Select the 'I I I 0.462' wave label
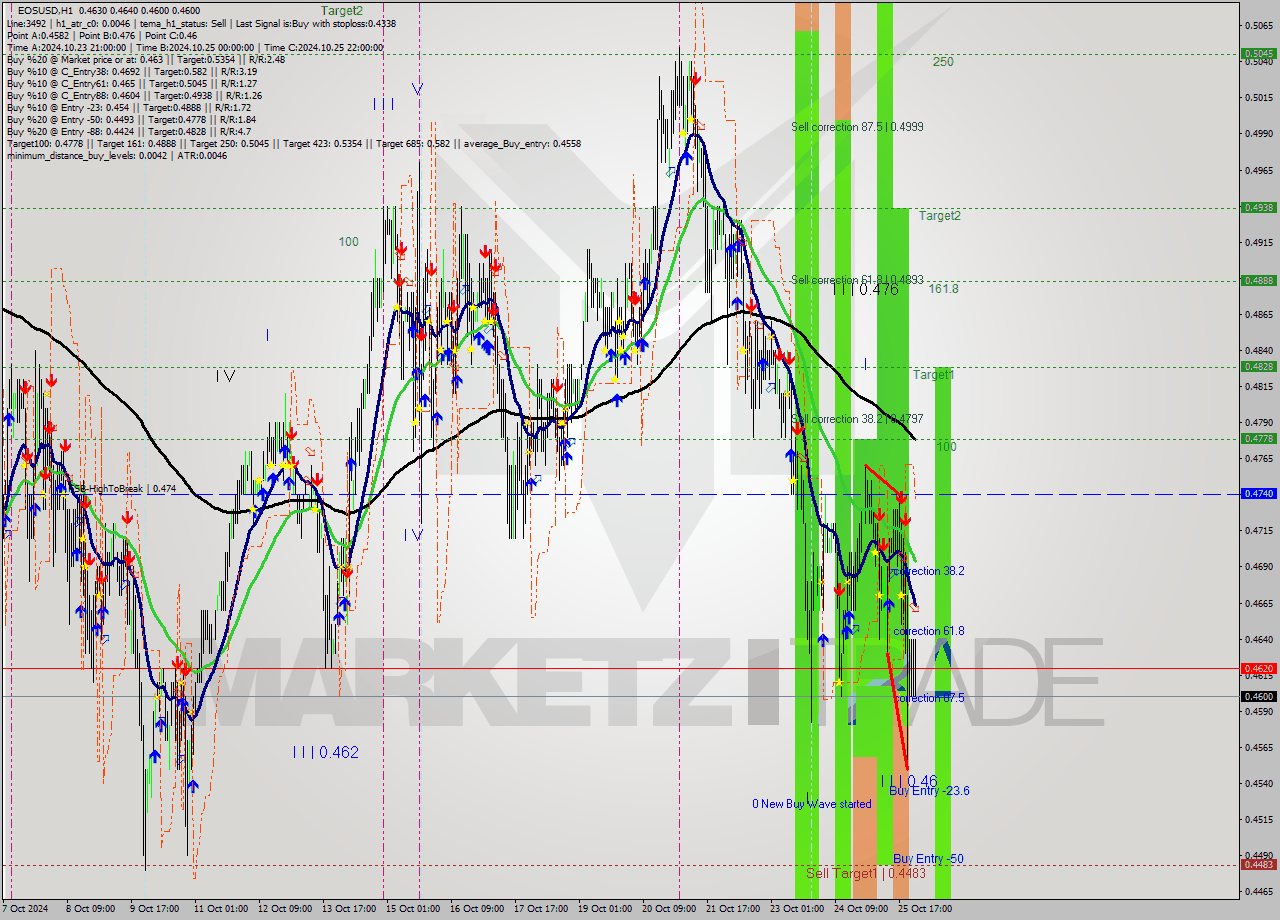The height and width of the screenshot is (920, 1280). point(326,752)
